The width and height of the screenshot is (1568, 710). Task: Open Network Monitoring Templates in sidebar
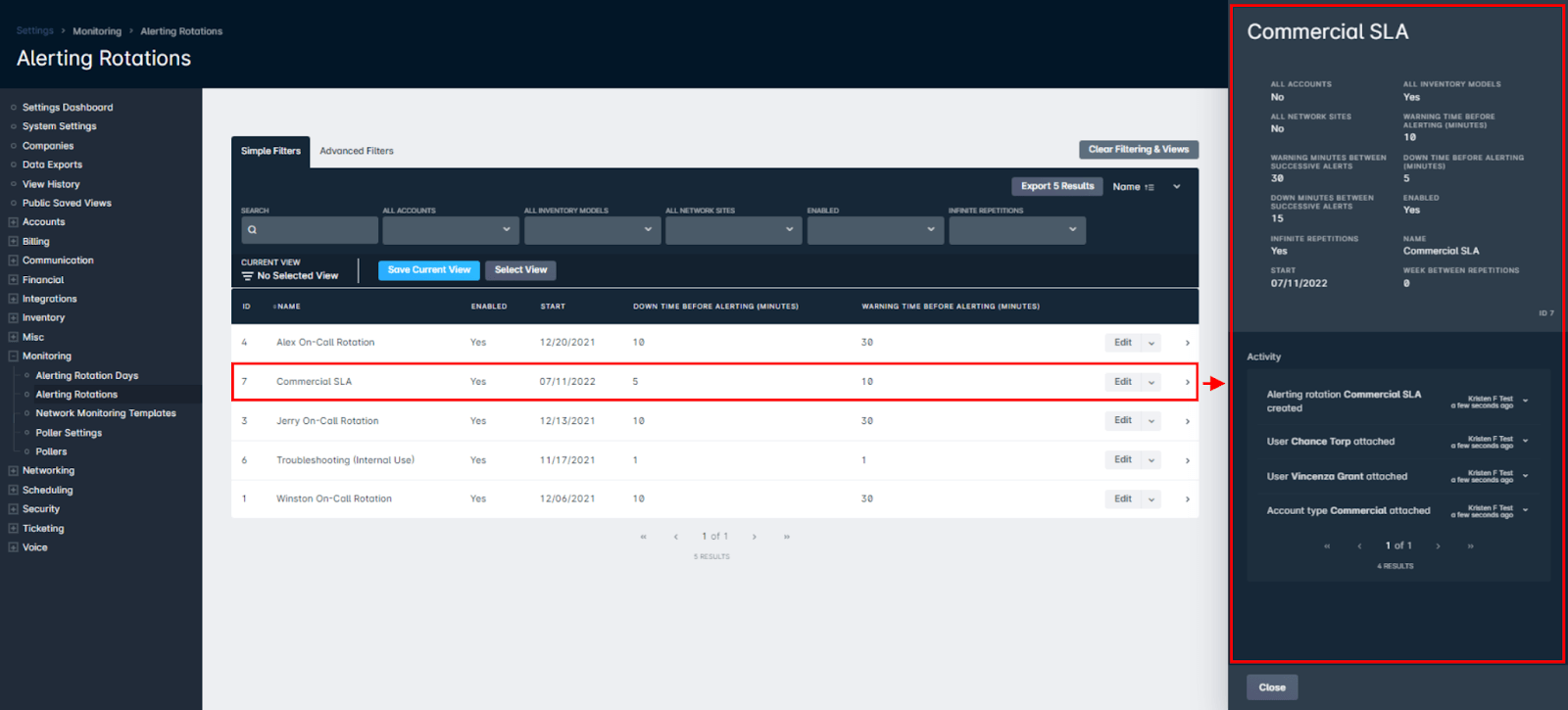(106, 413)
